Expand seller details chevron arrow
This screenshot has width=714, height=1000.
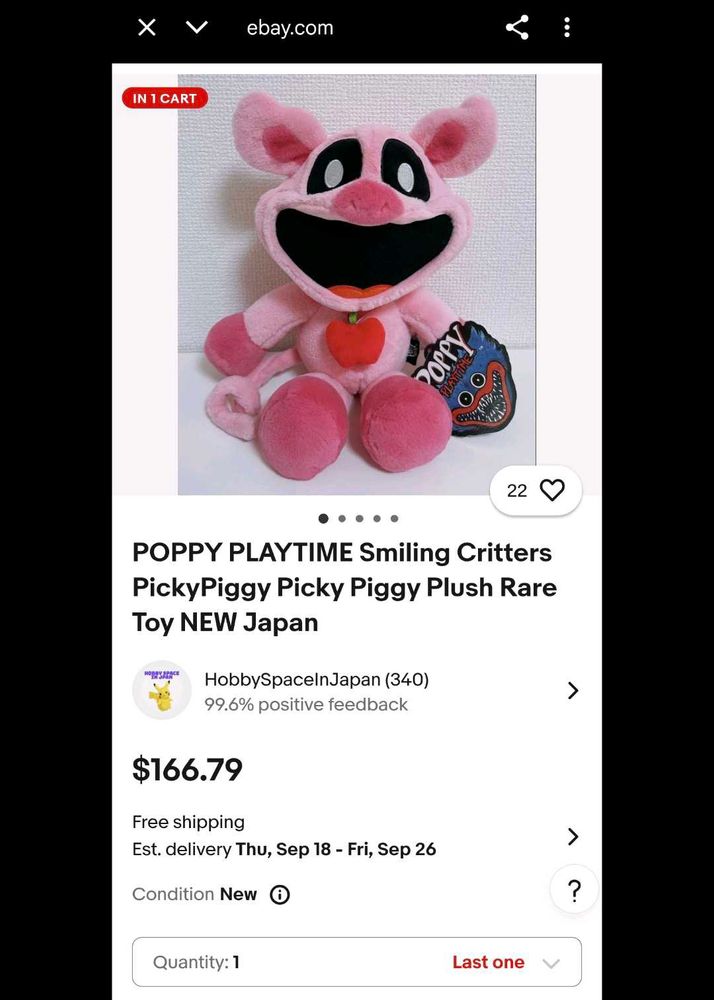tap(573, 691)
